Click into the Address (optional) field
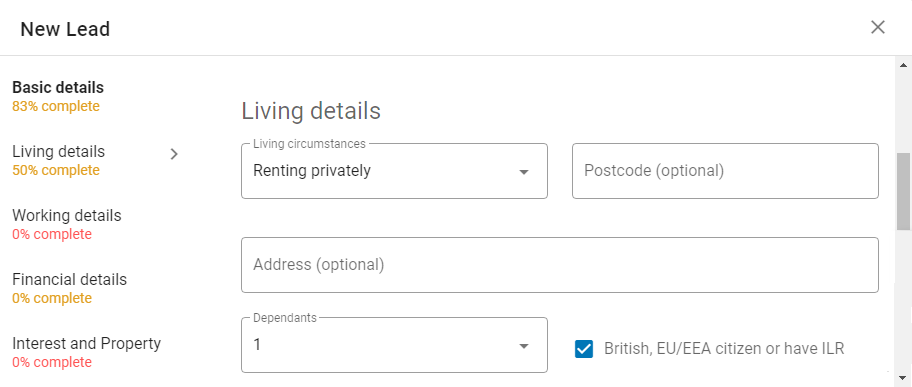912x387 pixels. 560,265
